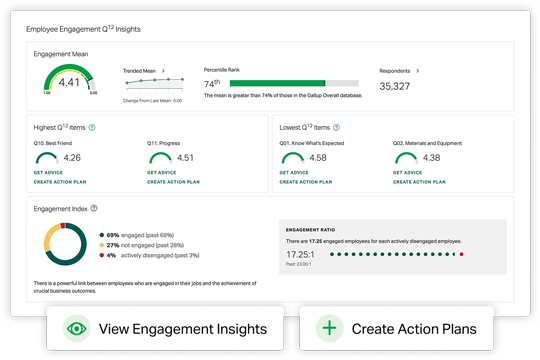This screenshot has width=540, height=360.
Task: Get advice for Q01 Know What's Expected
Action: coord(294,173)
